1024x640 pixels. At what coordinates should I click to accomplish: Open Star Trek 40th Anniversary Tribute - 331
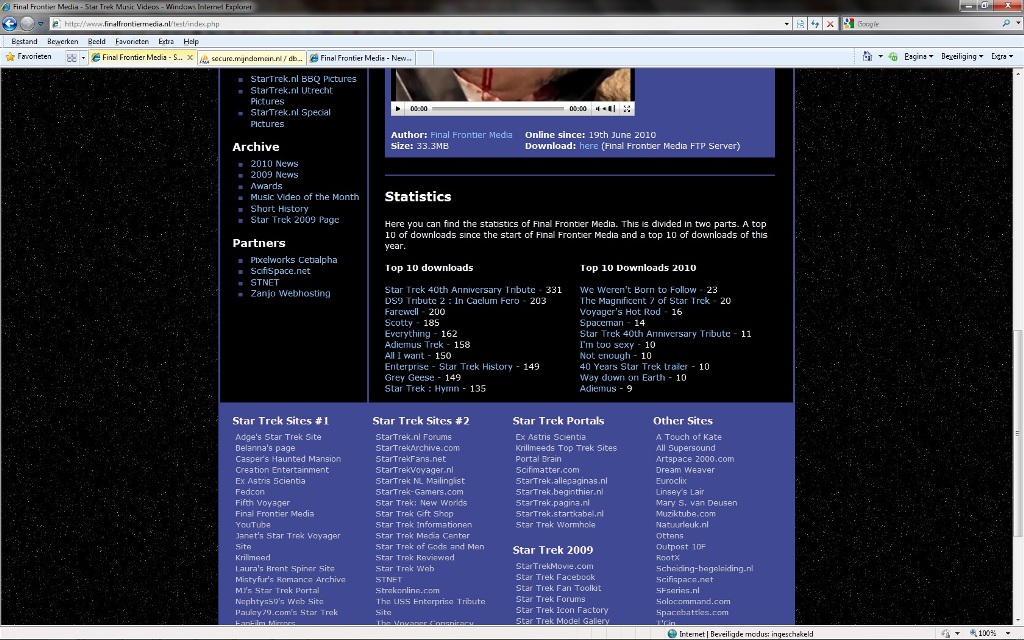[473, 289]
